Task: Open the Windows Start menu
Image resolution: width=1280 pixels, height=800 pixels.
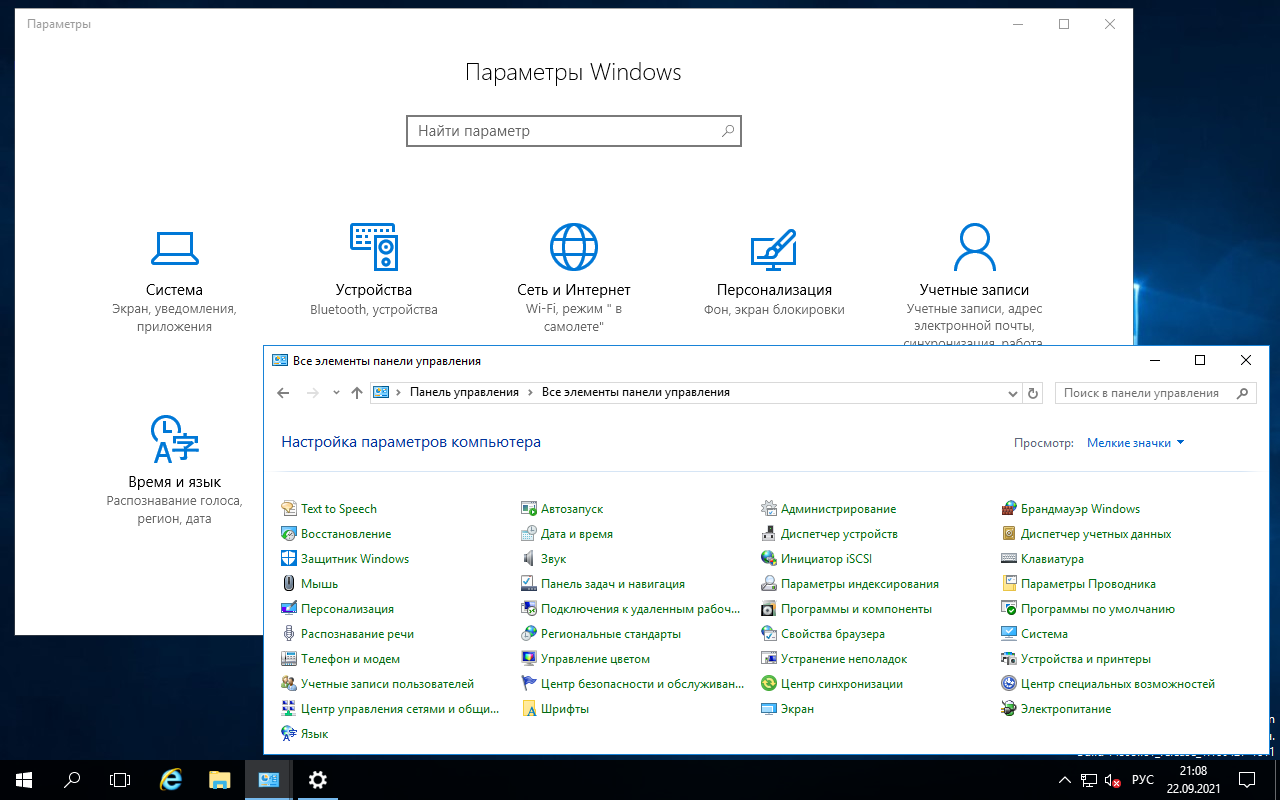Action: tap(24, 780)
